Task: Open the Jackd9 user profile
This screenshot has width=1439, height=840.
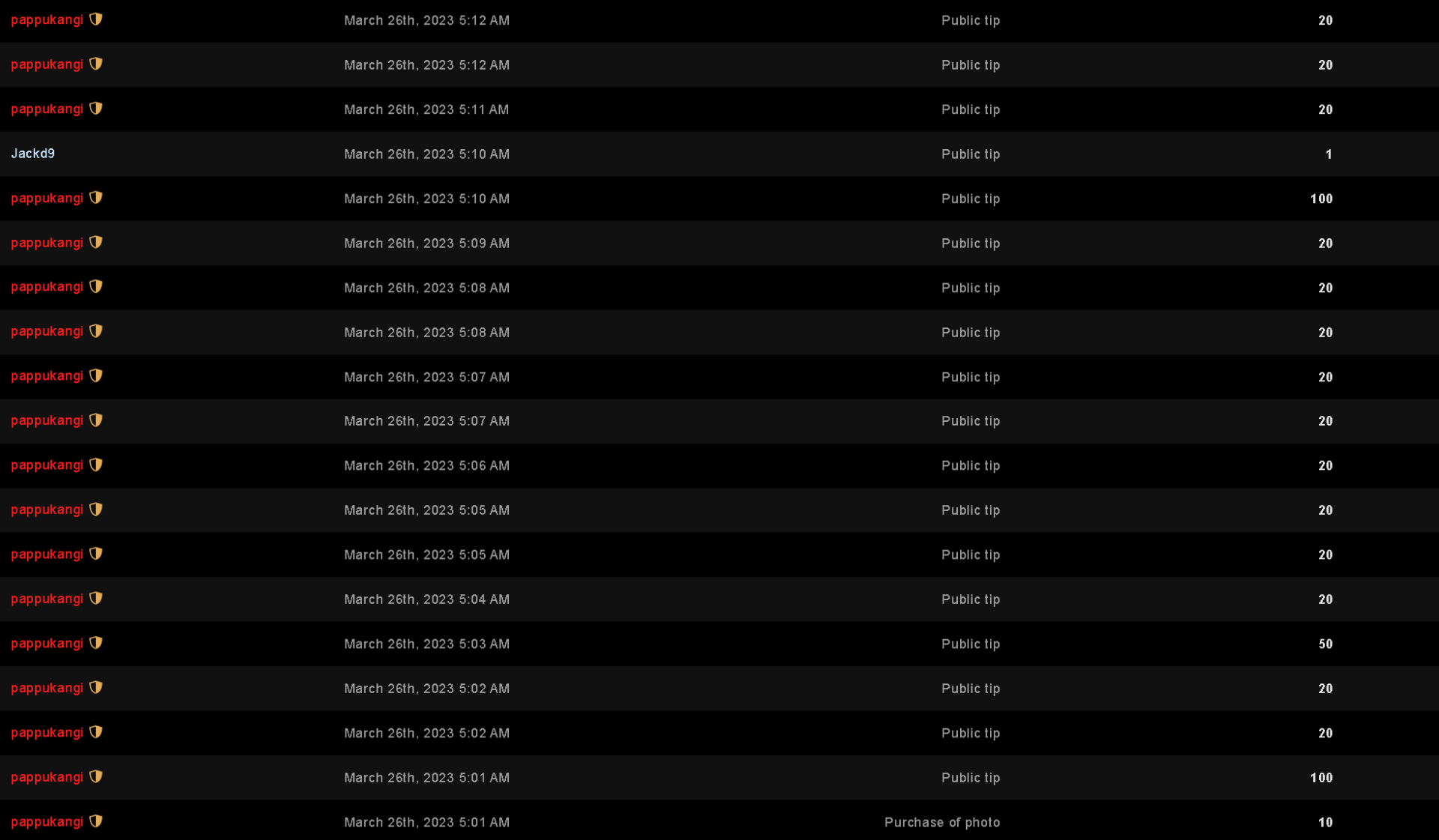Action: (x=33, y=154)
